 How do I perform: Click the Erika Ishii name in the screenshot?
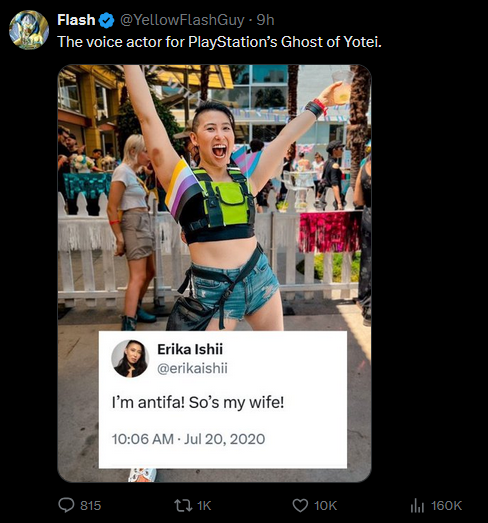pyautogui.click(x=190, y=349)
